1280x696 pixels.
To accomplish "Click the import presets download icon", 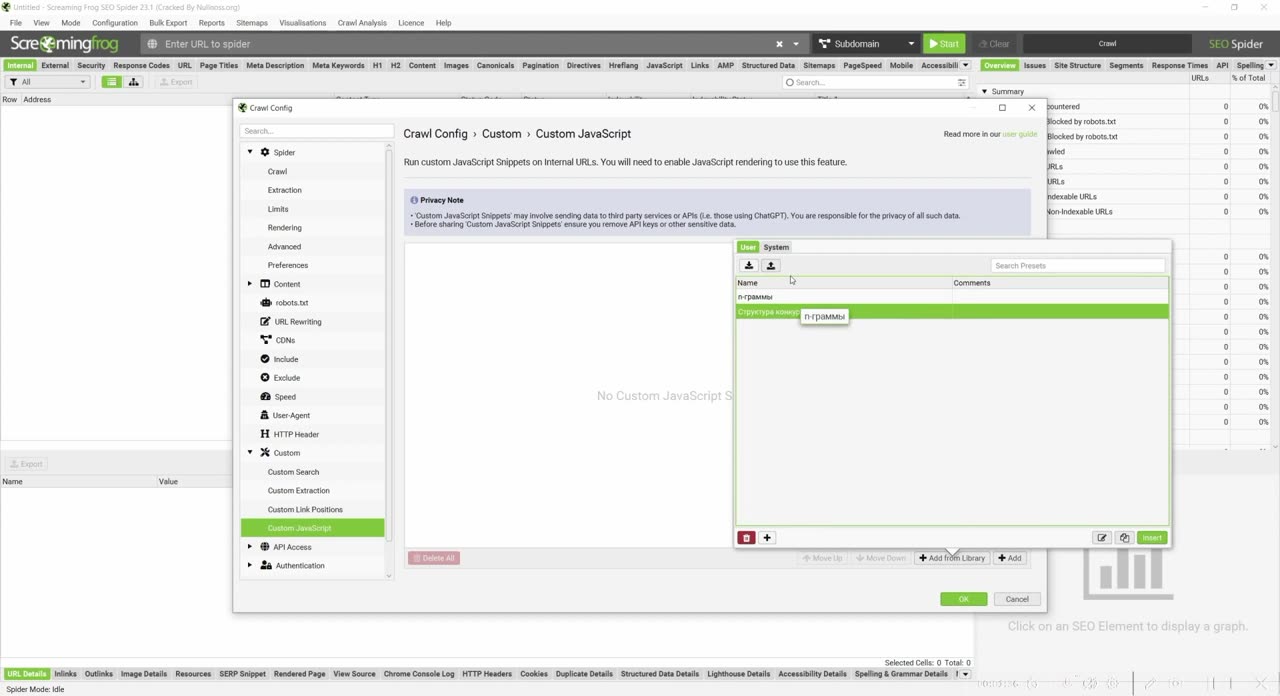I will [749, 266].
